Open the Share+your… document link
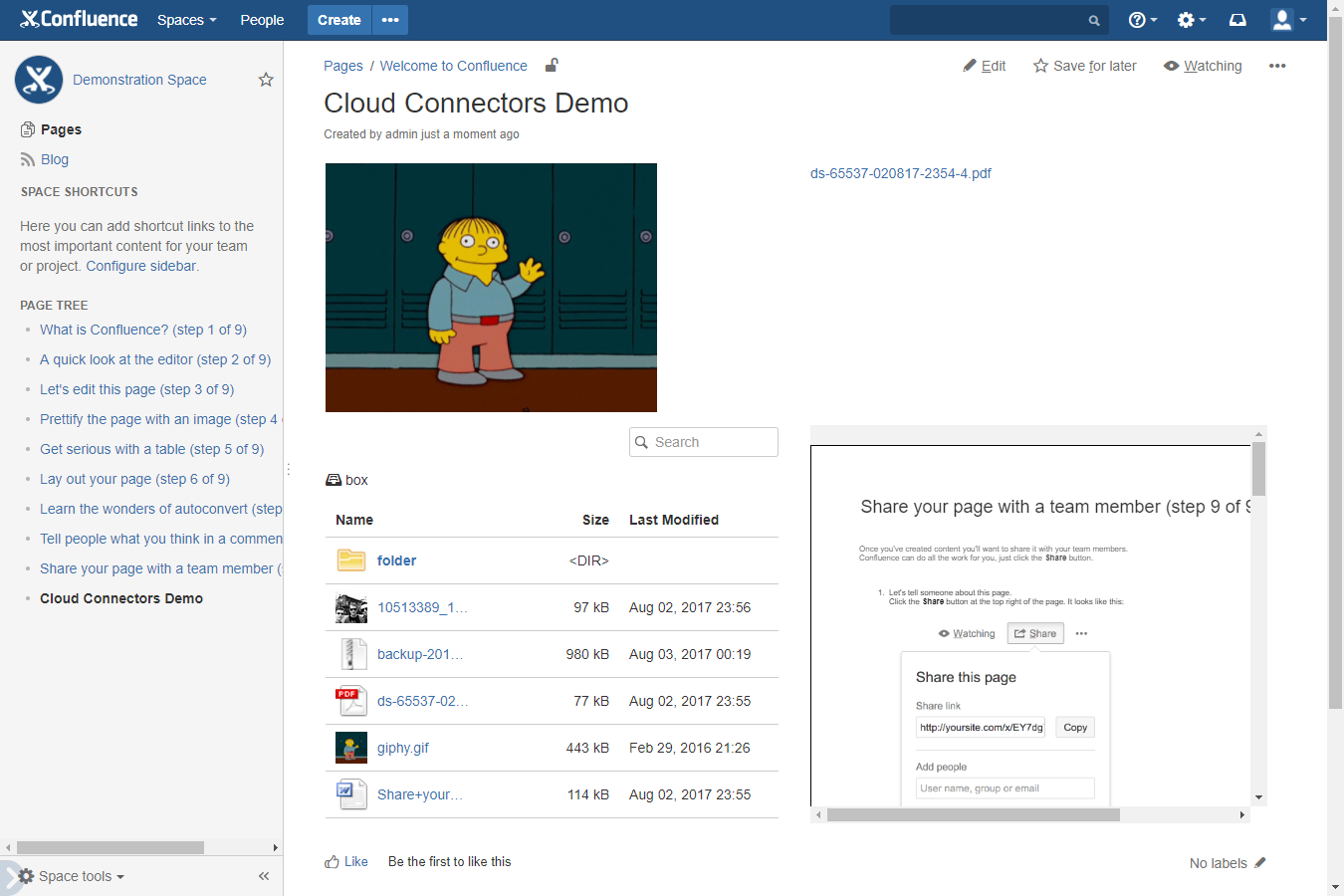The width and height of the screenshot is (1344, 896). tap(420, 794)
